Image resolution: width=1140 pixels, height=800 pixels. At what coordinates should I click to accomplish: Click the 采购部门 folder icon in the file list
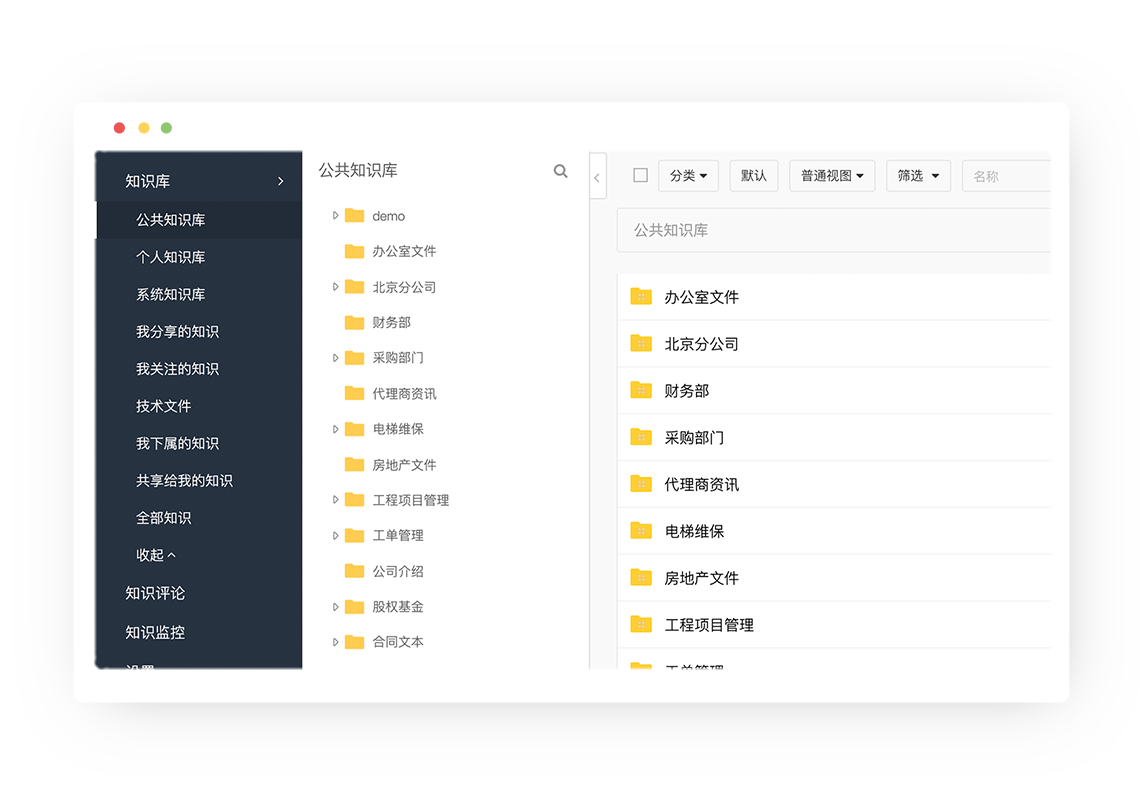(641, 436)
